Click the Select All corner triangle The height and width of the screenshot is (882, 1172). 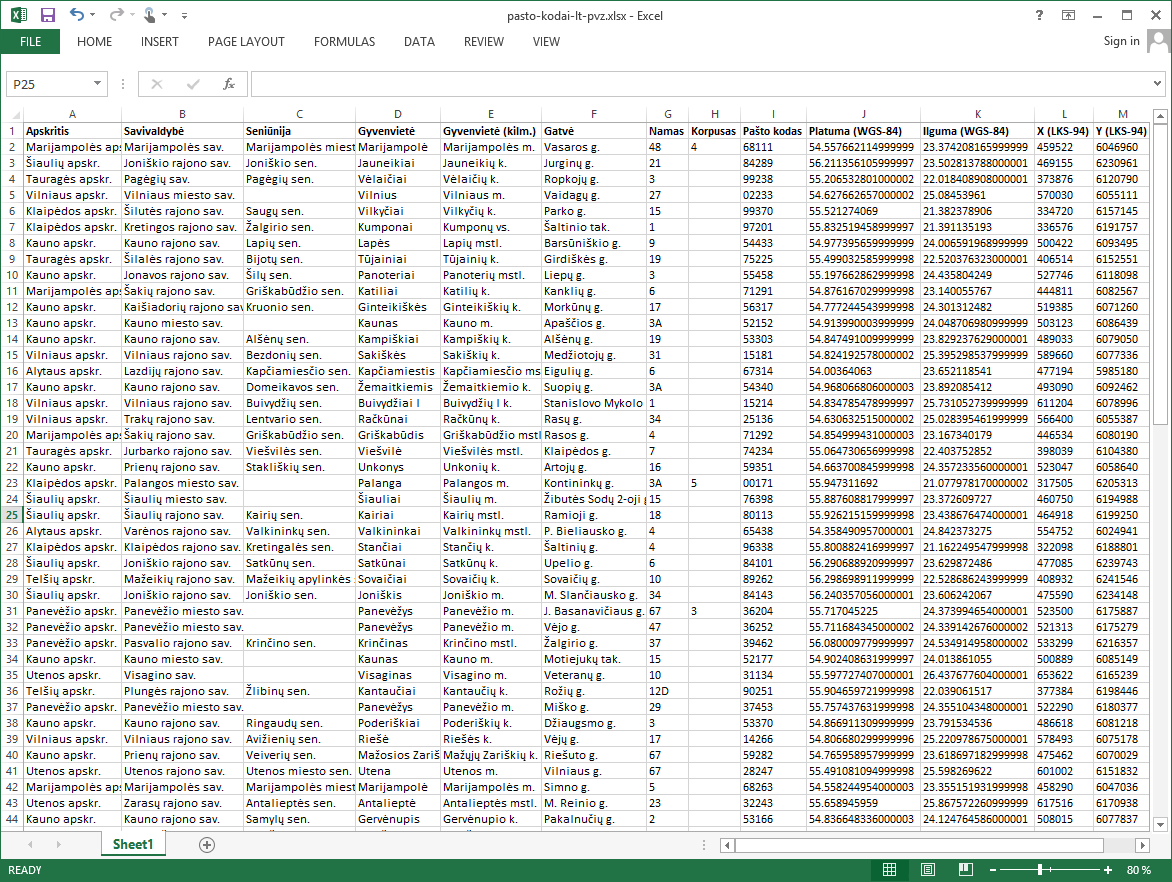(x=16, y=114)
